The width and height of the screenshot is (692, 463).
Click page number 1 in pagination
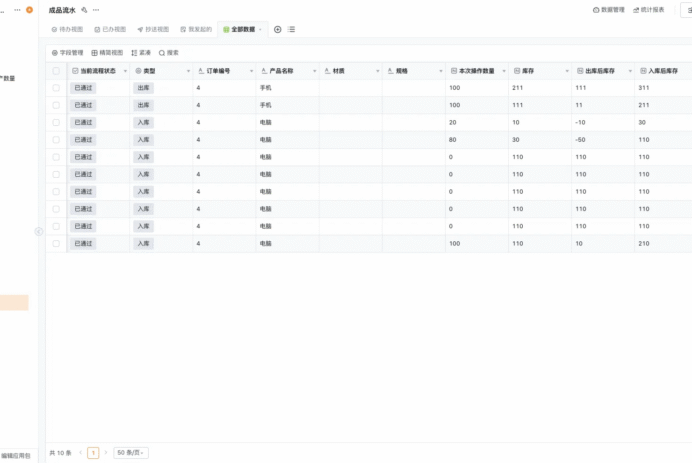click(x=93, y=452)
